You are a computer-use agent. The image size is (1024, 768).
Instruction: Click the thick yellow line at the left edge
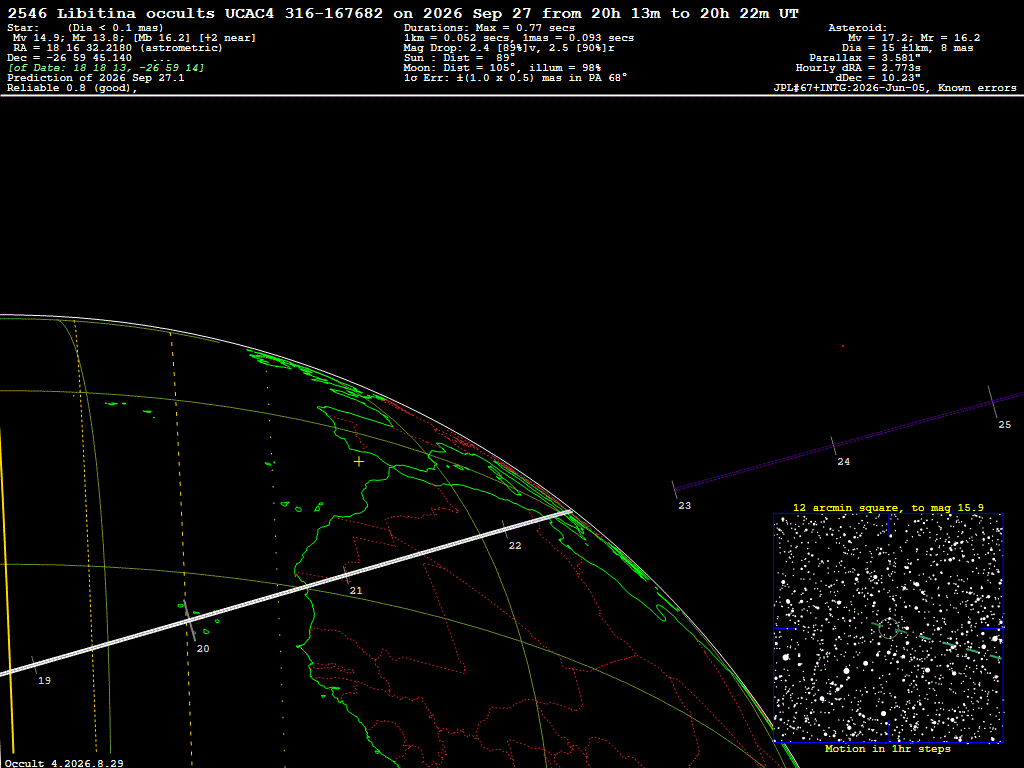coord(7,588)
